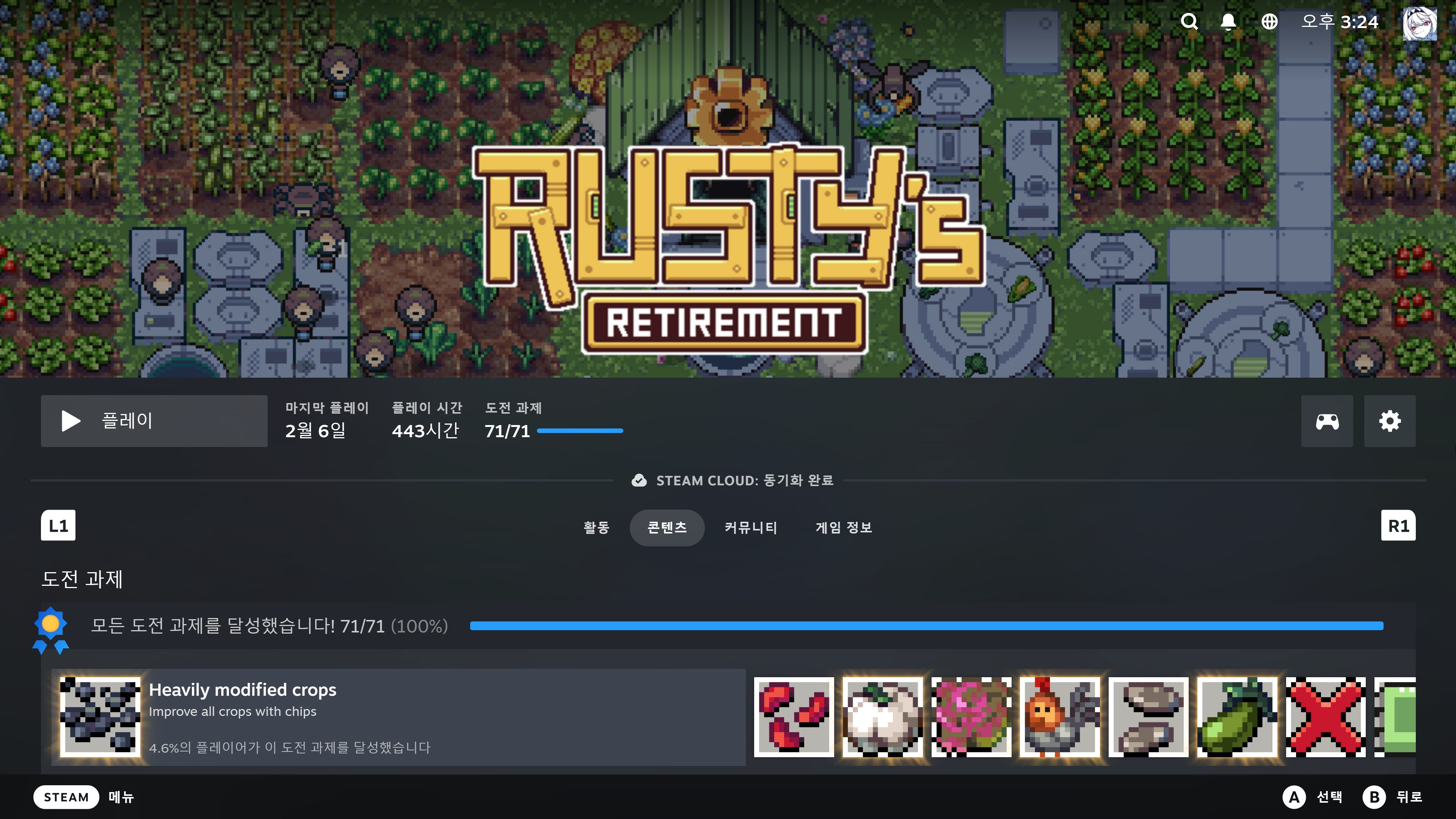
Task: Select the Heavily modified crops achievement icon
Action: pyautogui.click(x=100, y=717)
